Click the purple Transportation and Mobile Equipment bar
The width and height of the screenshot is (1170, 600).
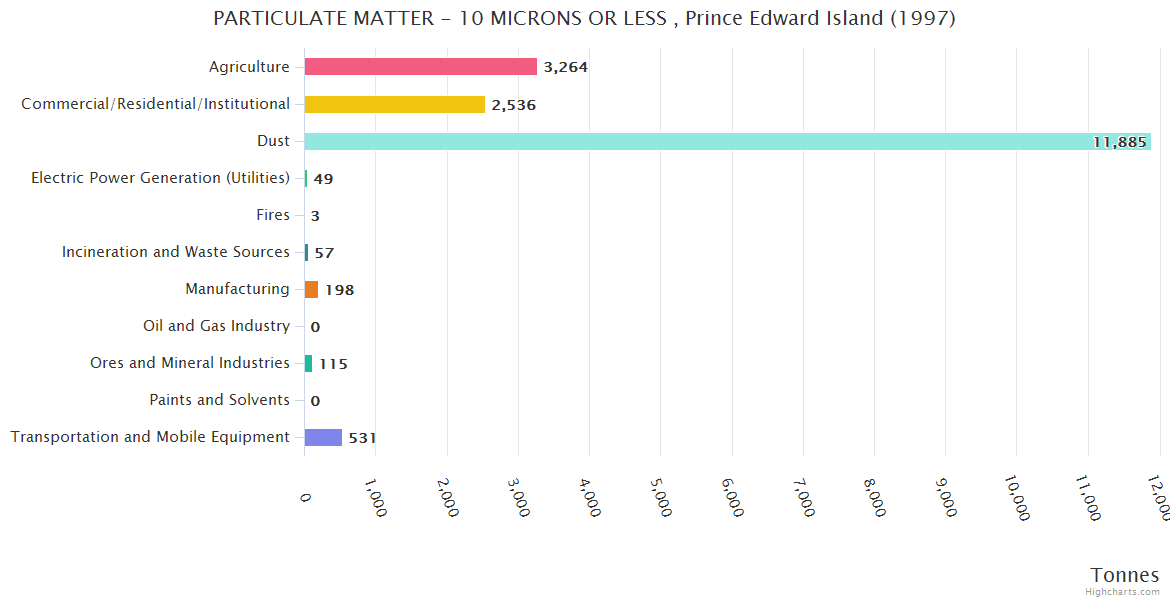[323, 437]
